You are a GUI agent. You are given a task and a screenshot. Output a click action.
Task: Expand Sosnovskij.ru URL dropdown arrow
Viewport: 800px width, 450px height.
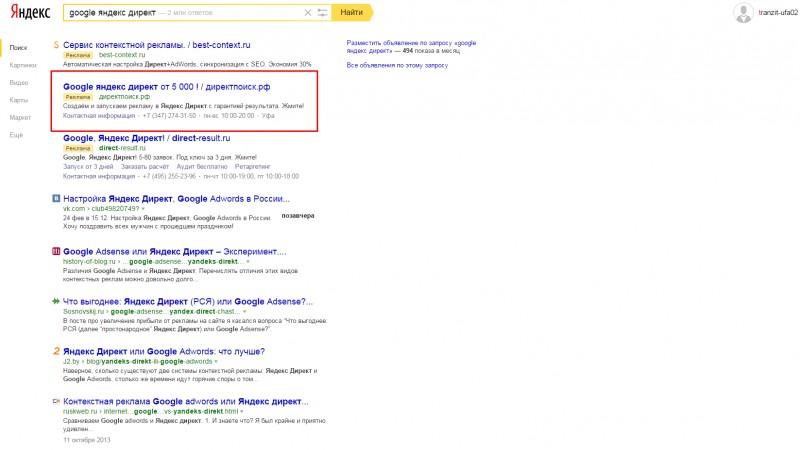(244, 312)
